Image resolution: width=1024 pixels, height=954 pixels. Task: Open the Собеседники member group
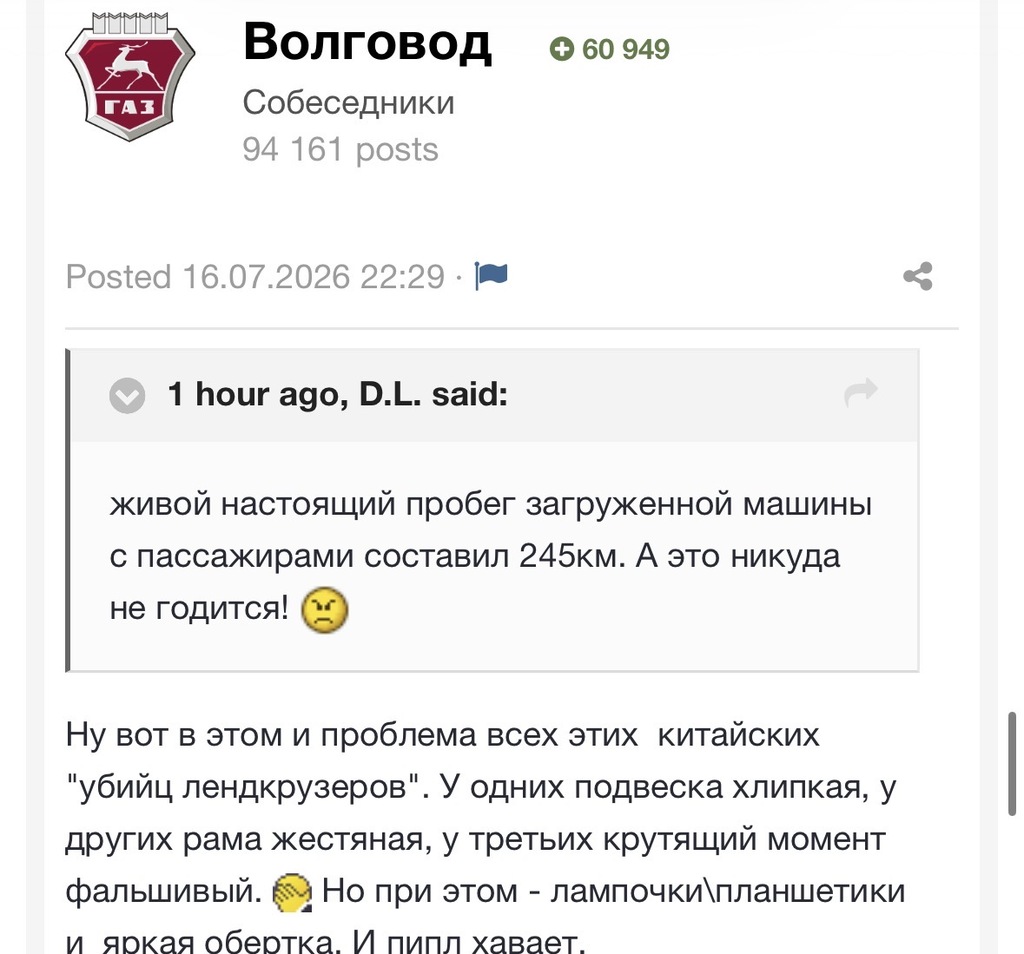point(348,103)
